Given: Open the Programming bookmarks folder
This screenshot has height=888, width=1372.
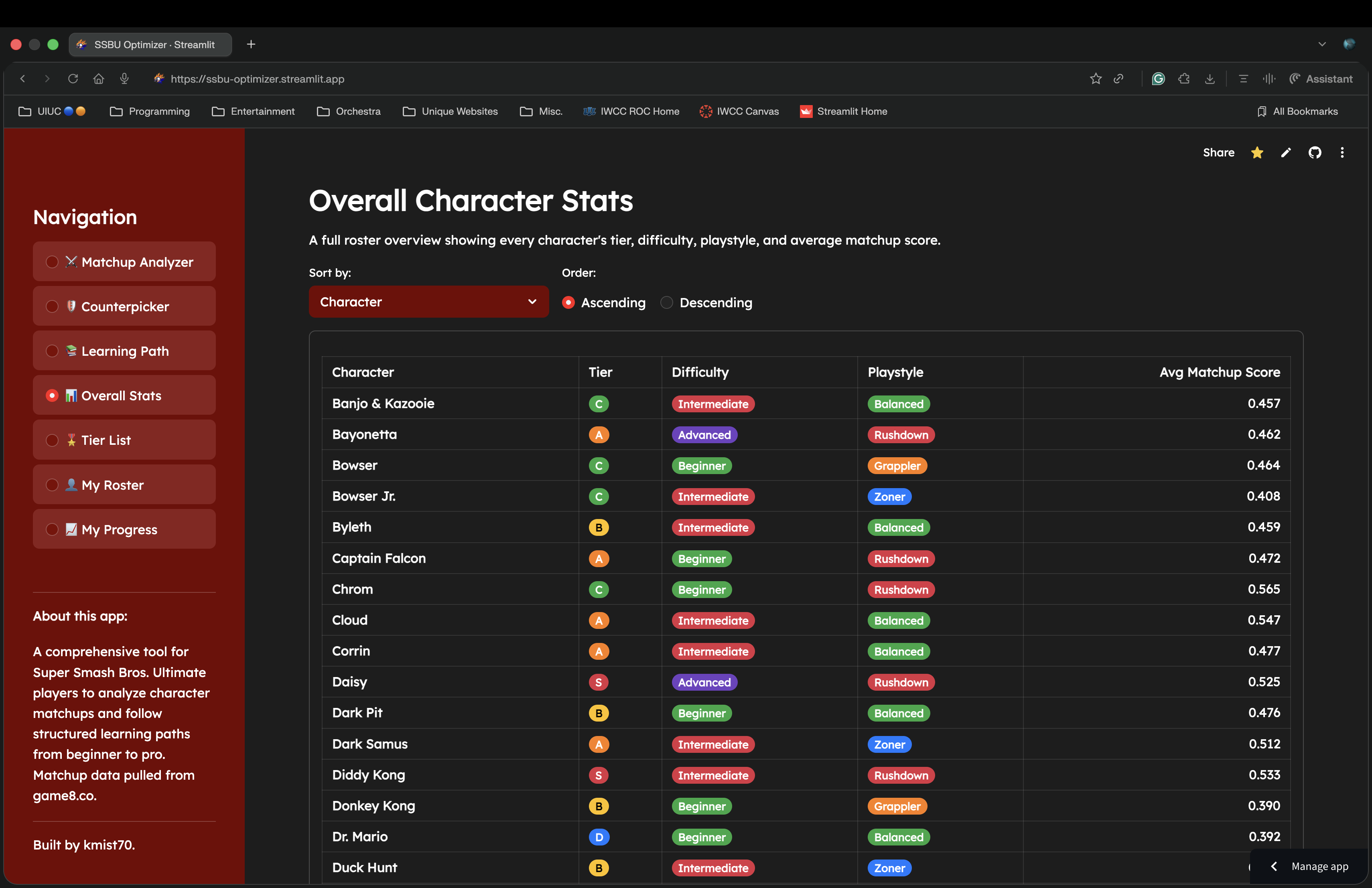Looking at the screenshot, I should point(150,111).
